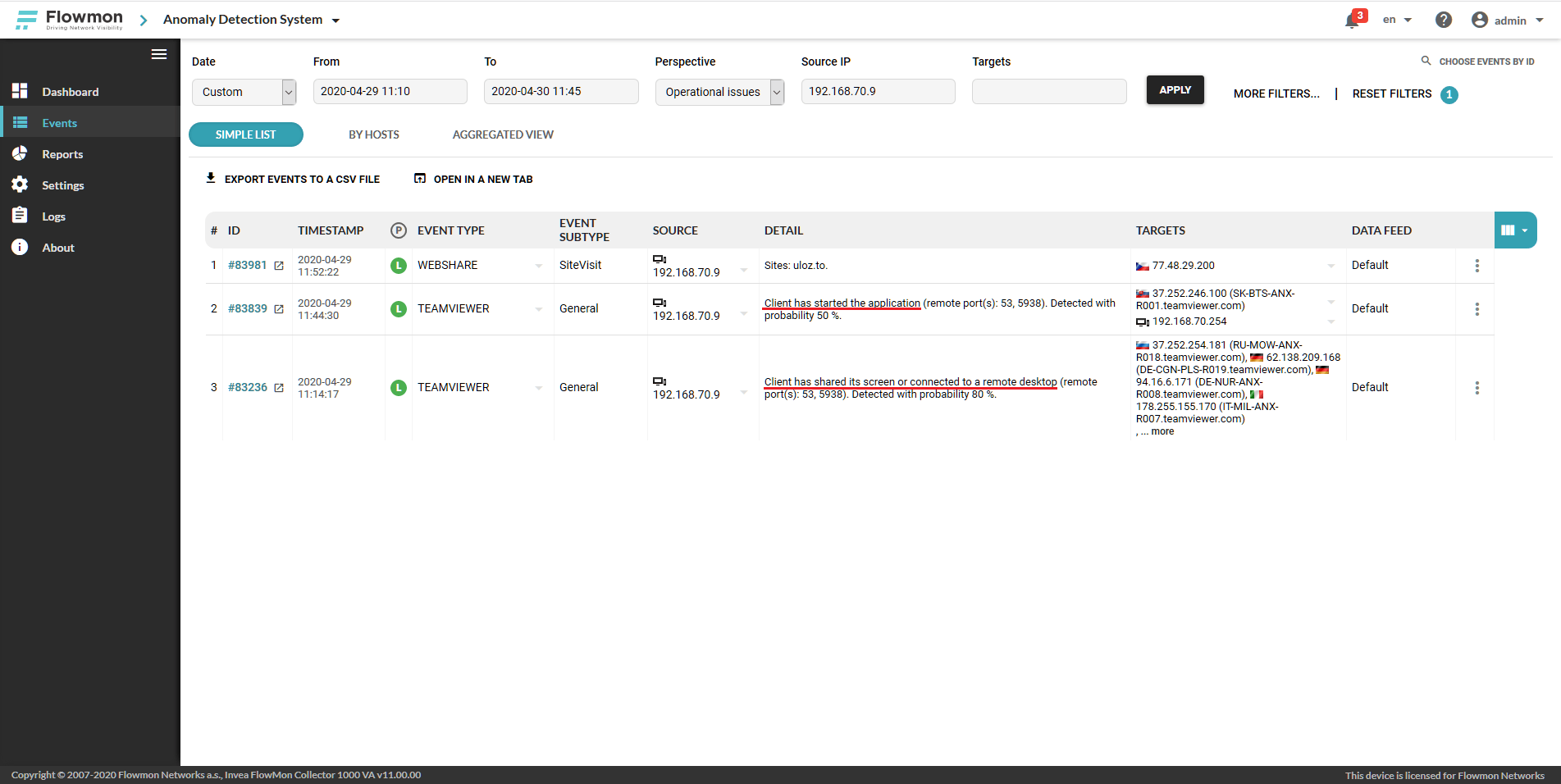Image resolution: width=1561 pixels, height=784 pixels.
Task: Click the Source IP input field
Action: pos(878,92)
